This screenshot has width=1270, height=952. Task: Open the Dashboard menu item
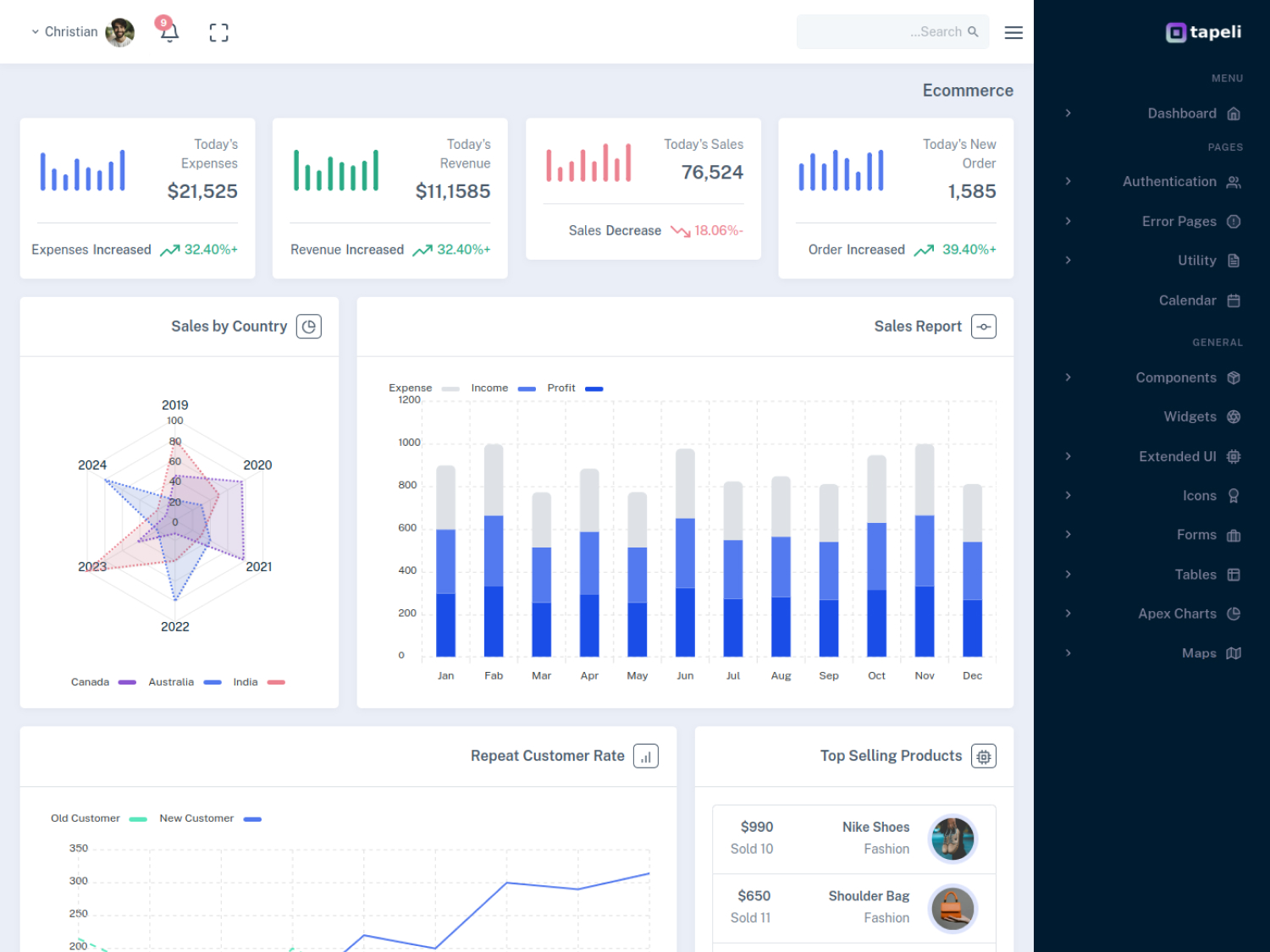coord(1152,113)
